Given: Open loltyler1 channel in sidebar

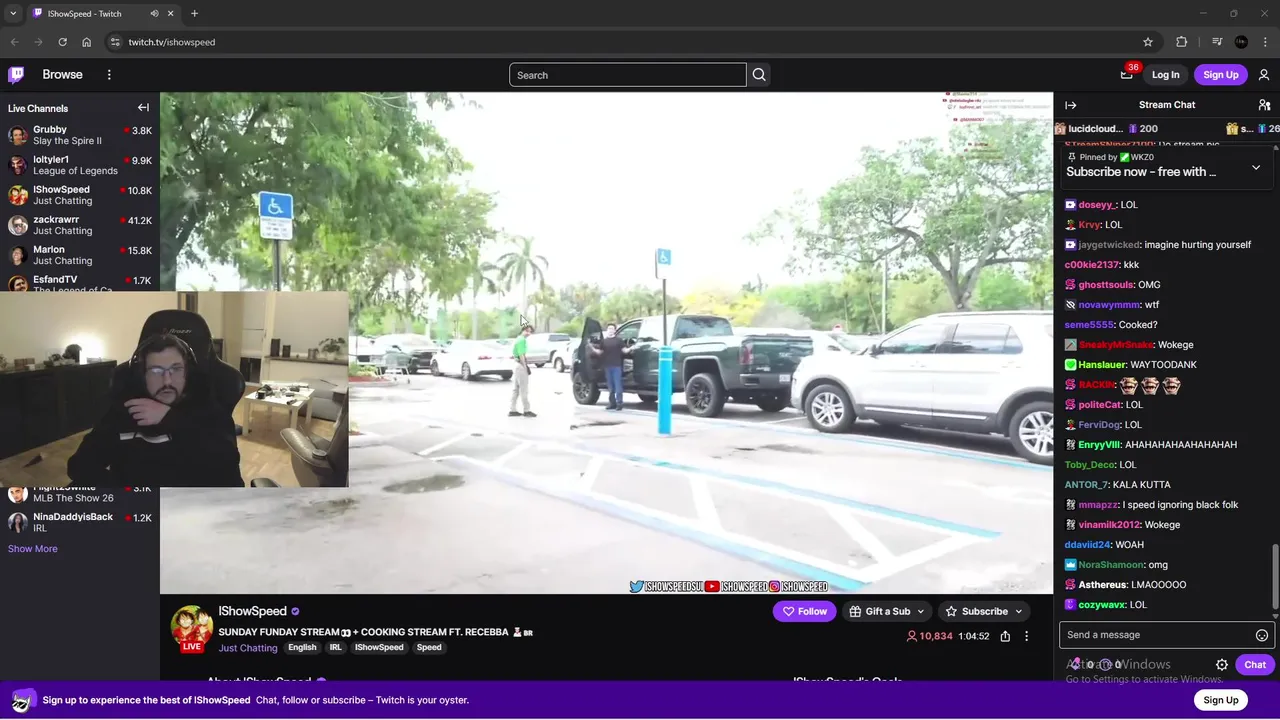Looking at the screenshot, I should coord(80,165).
